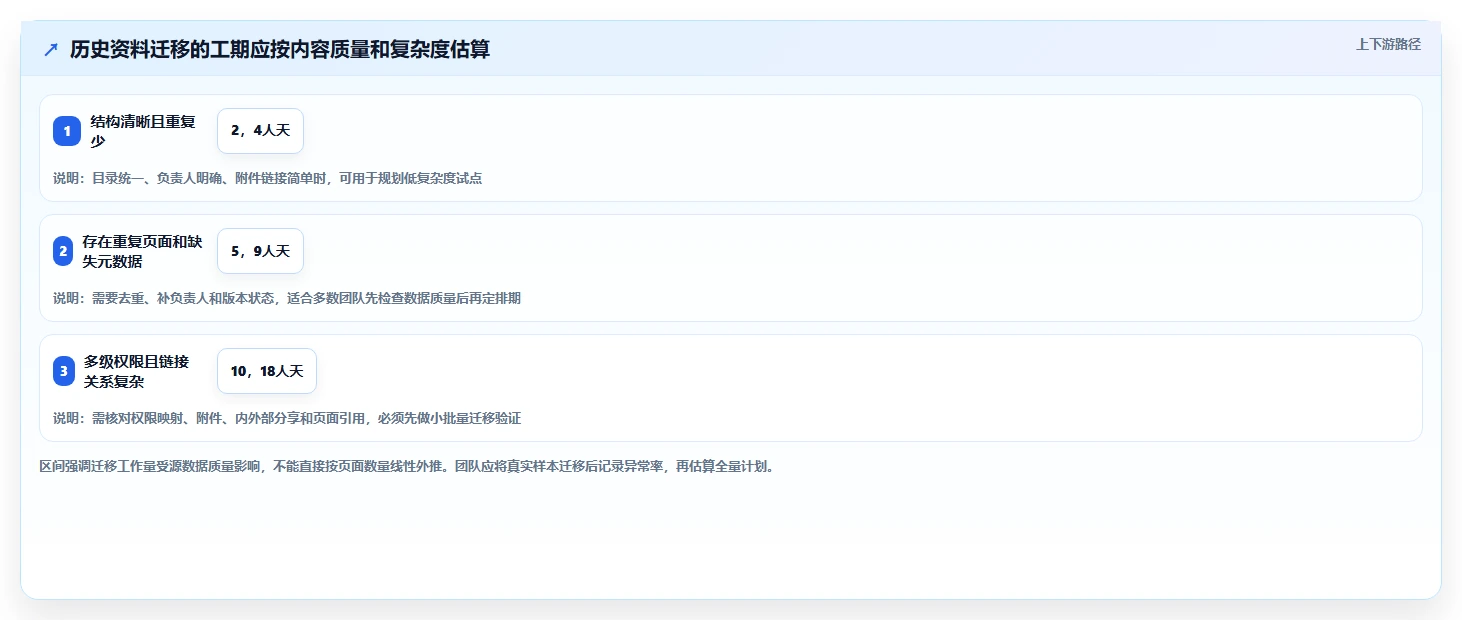Image resolution: width=1462 pixels, height=620 pixels.
Task: Select the 存在重复页面和缺失元数据 label
Action: (143, 251)
